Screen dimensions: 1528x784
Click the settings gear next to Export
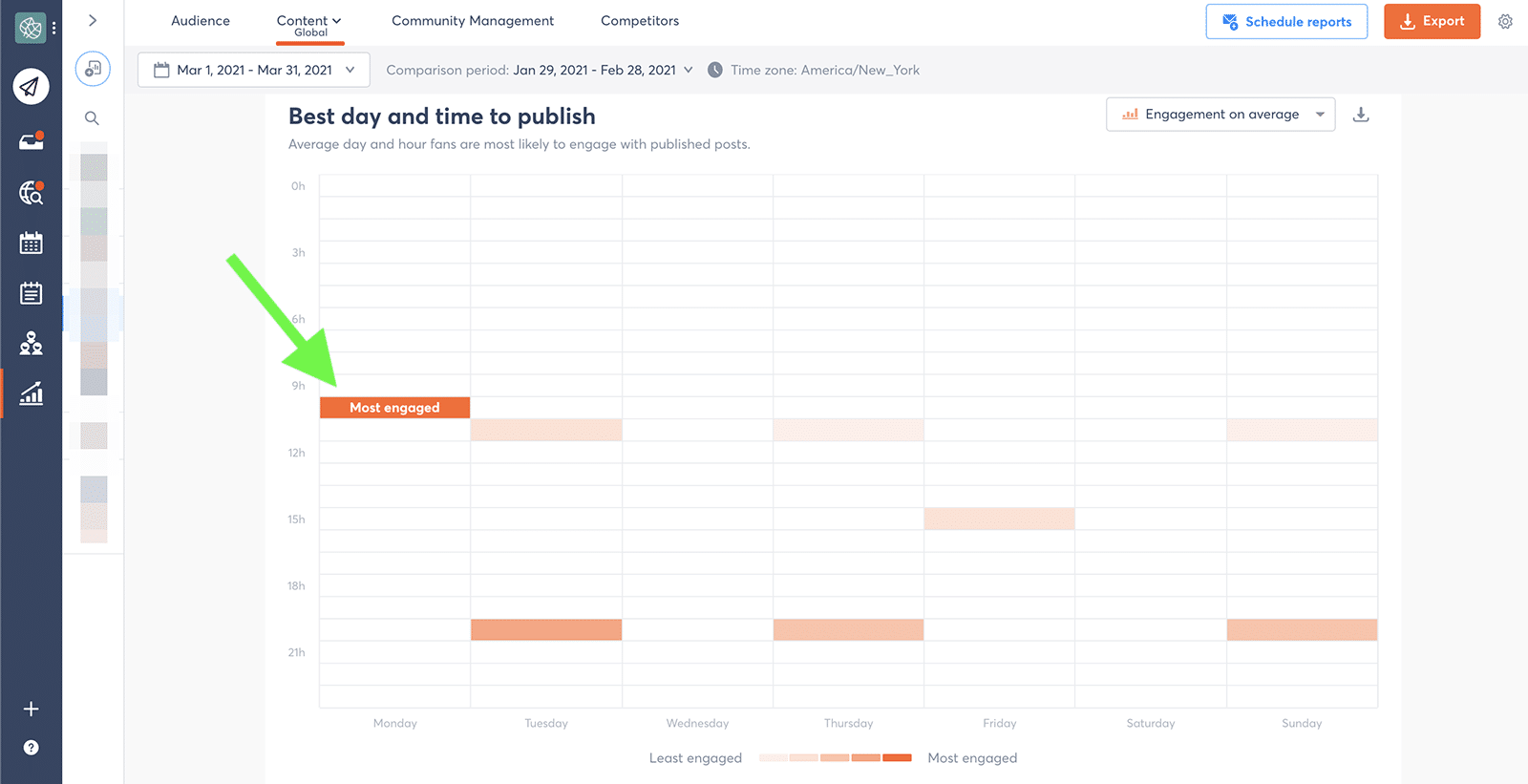pyautogui.click(x=1505, y=21)
